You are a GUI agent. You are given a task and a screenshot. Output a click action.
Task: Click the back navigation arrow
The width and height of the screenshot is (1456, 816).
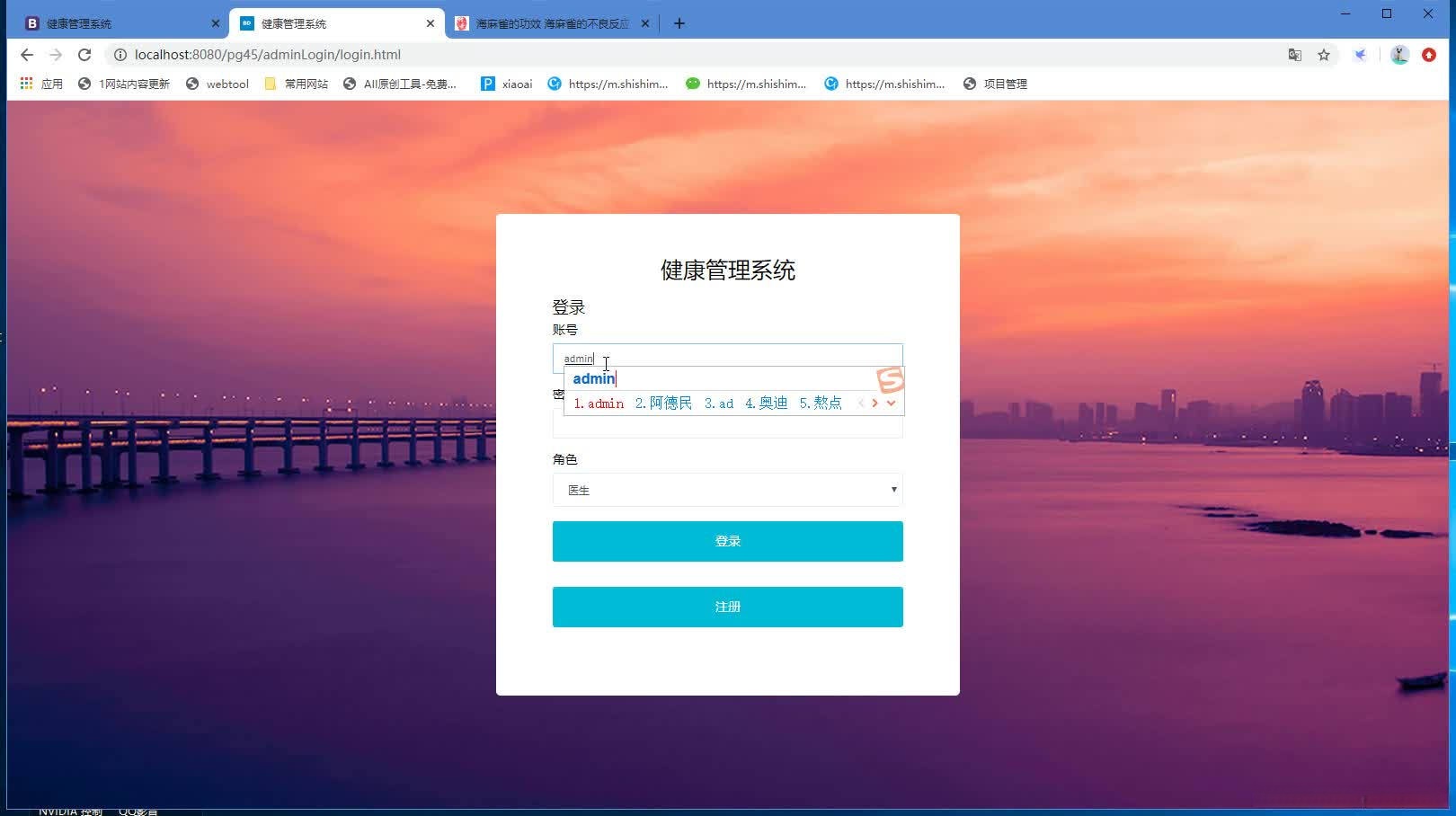pos(26,55)
